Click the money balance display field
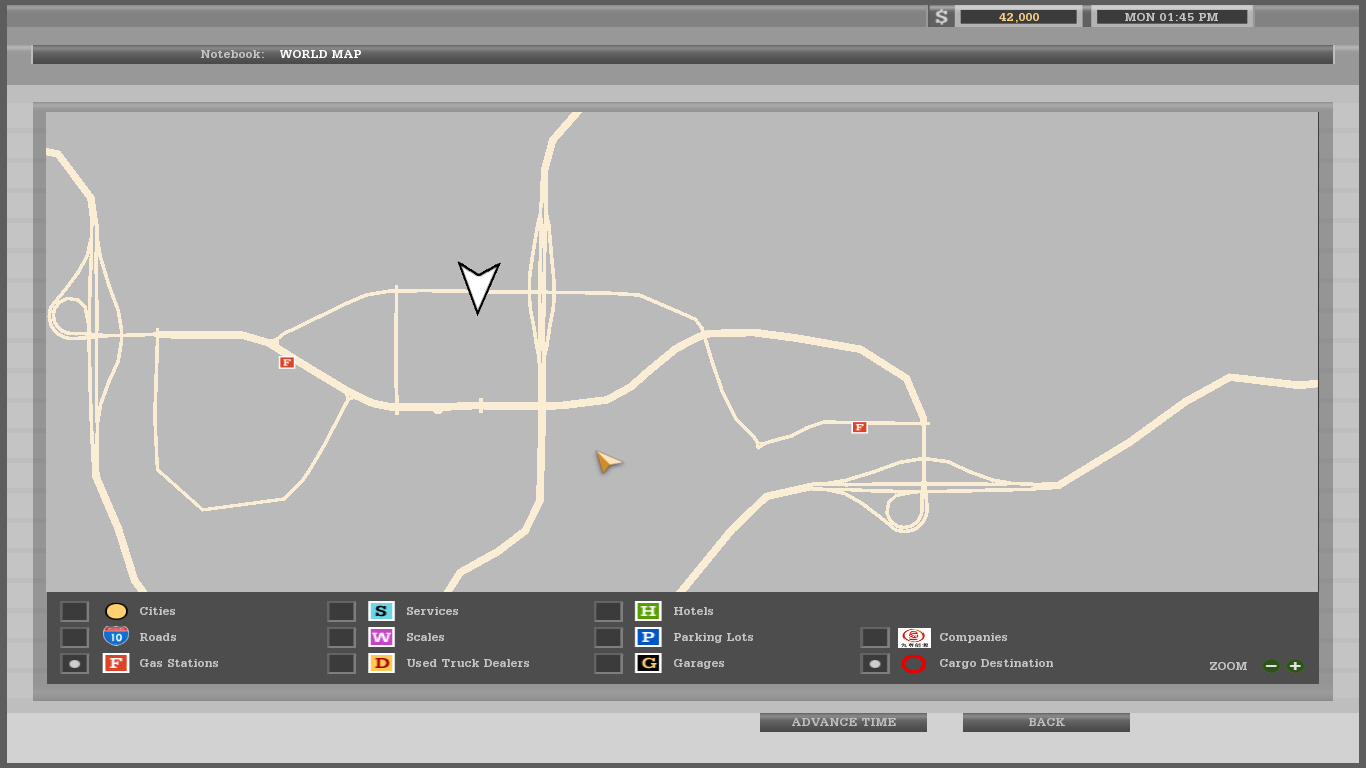Viewport: 1366px width, 768px height. coord(1018,17)
